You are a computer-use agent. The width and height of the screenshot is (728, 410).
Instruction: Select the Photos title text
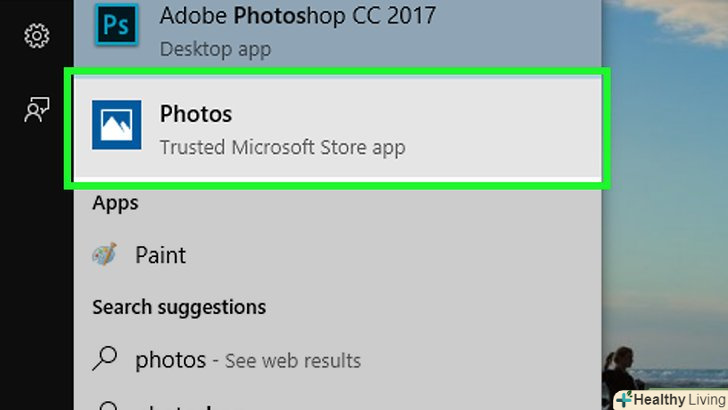195,113
